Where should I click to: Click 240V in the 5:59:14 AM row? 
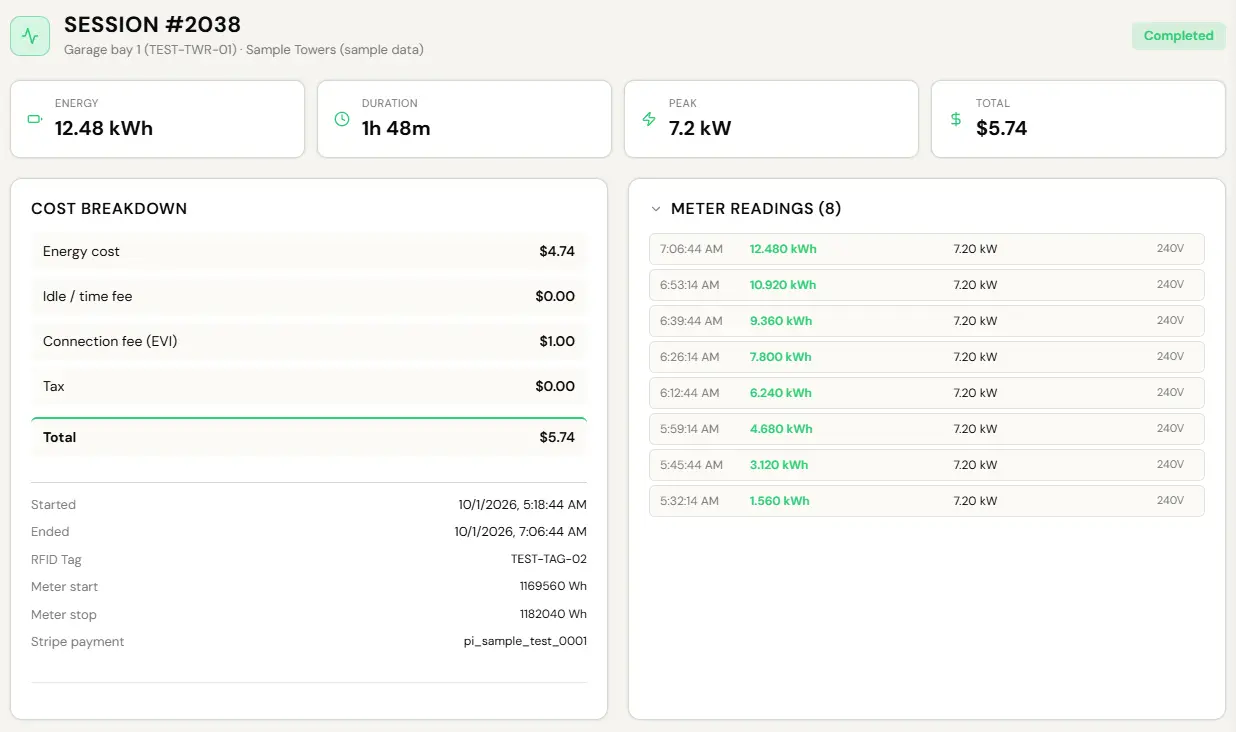[x=1170, y=429]
